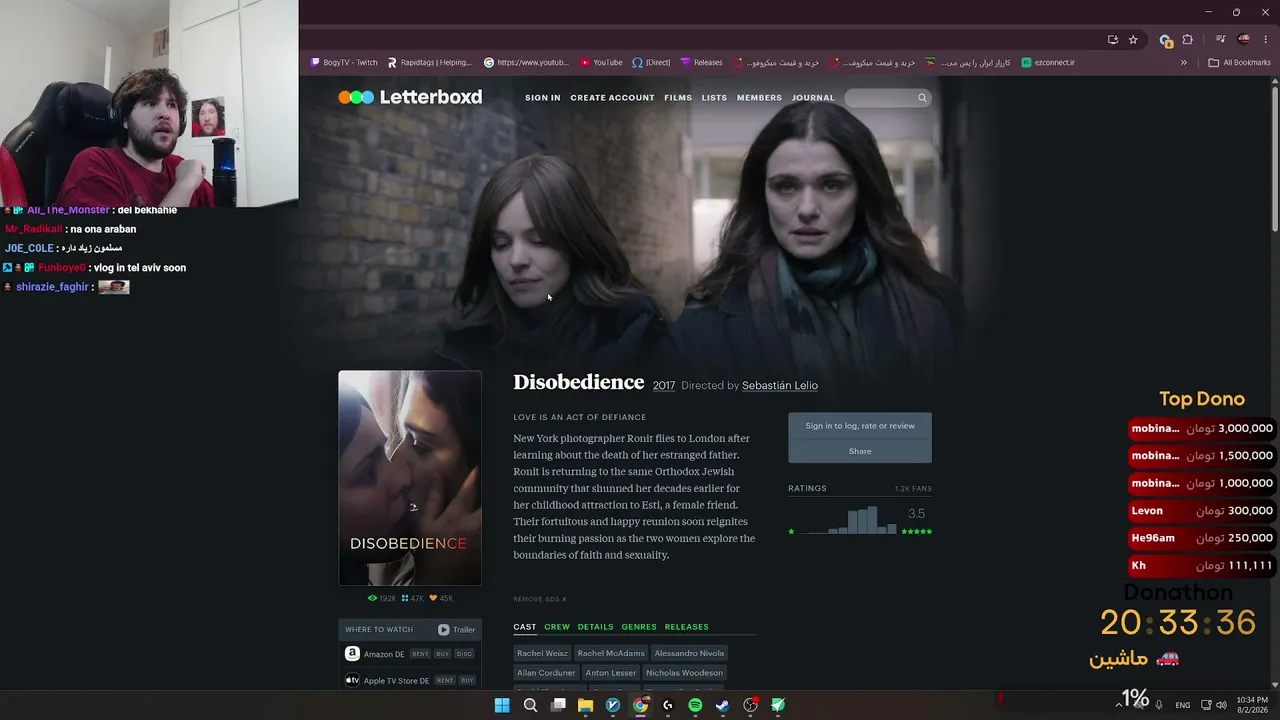Click the Amazon DE service icon
Screen dimensions: 1280x720
pos(352,653)
